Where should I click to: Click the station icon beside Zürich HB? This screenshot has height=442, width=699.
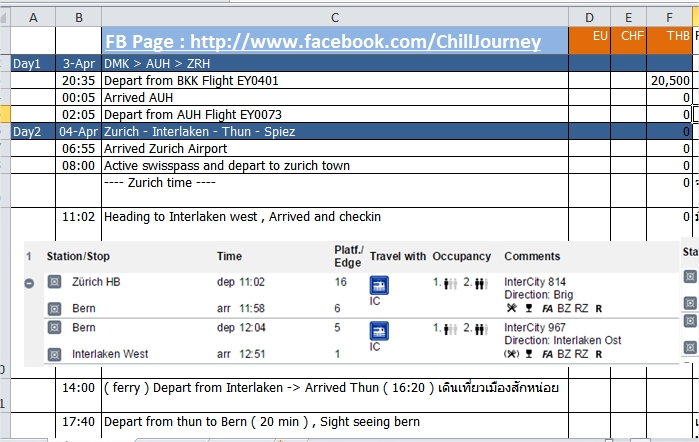pyautogui.click(x=54, y=282)
